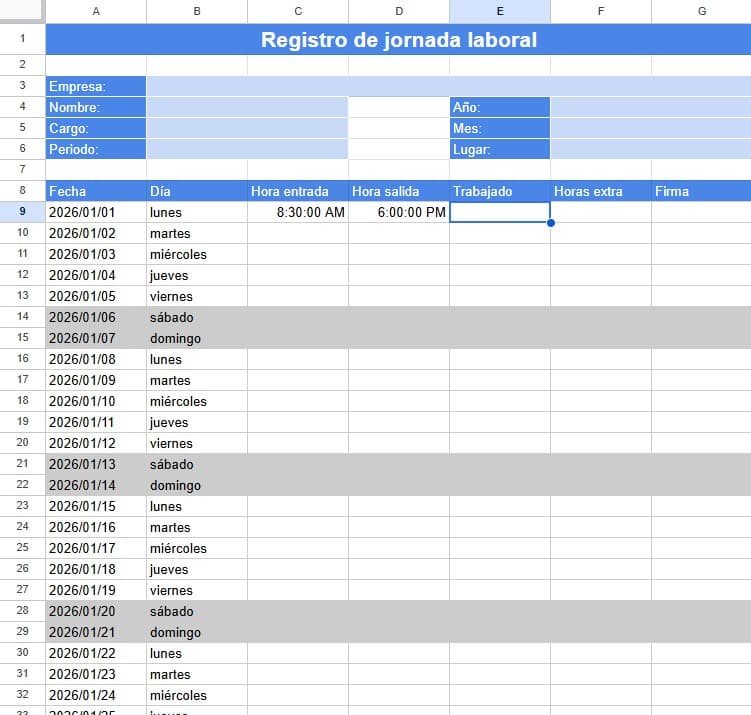Click Hora entrada cell for 2026/01/02
The width and height of the screenshot is (751, 715).
tap(298, 233)
